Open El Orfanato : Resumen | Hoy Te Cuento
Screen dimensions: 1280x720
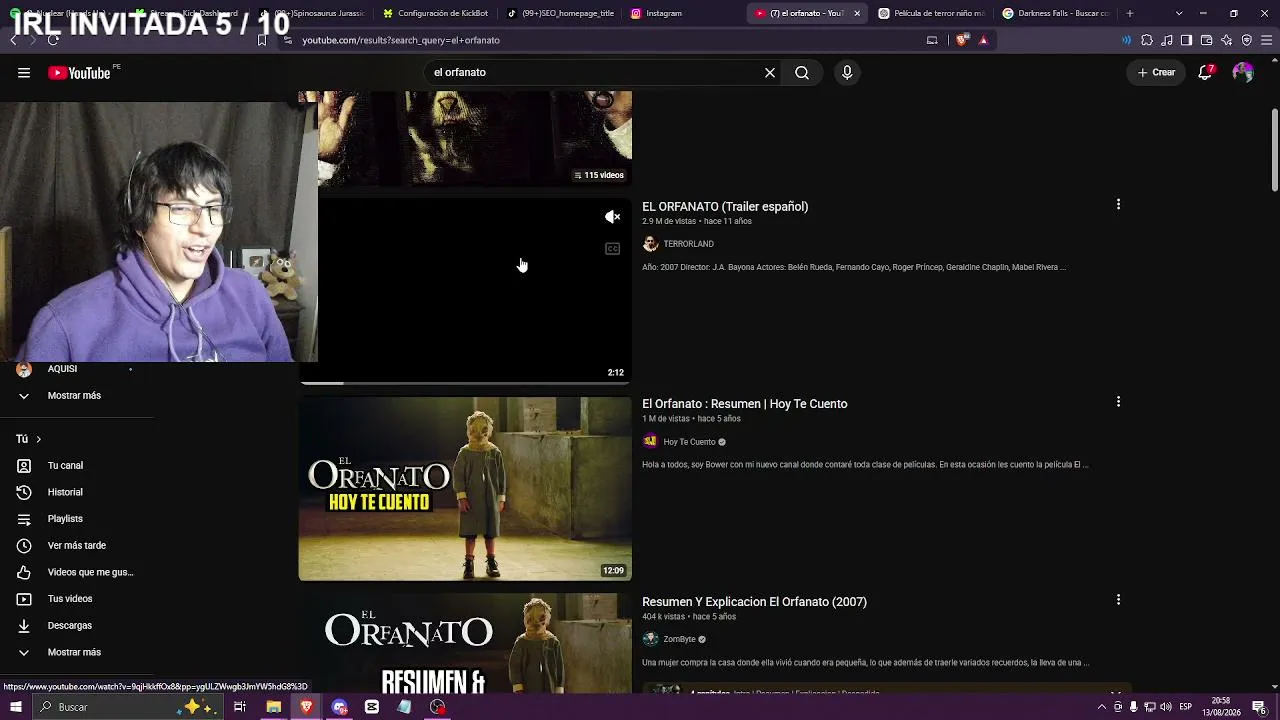pyautogui.click(x=744, y=404)
